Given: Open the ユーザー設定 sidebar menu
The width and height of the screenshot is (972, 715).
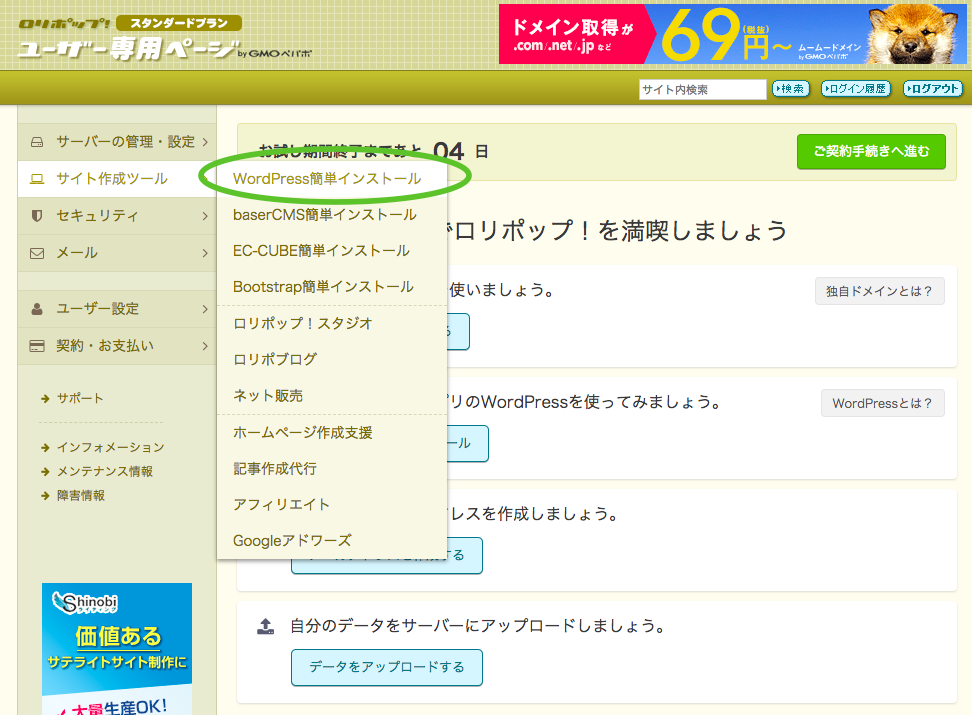Looking at the screenshot, I should point(117,309).
